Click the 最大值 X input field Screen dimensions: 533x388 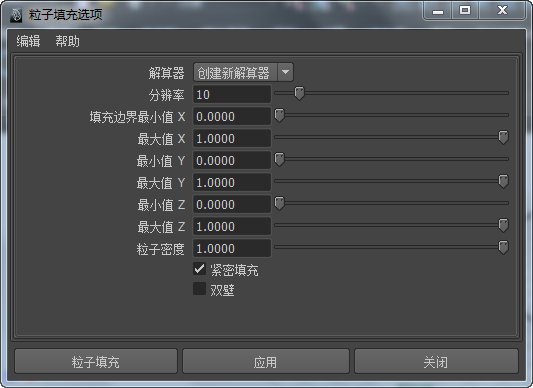[232, 138]
